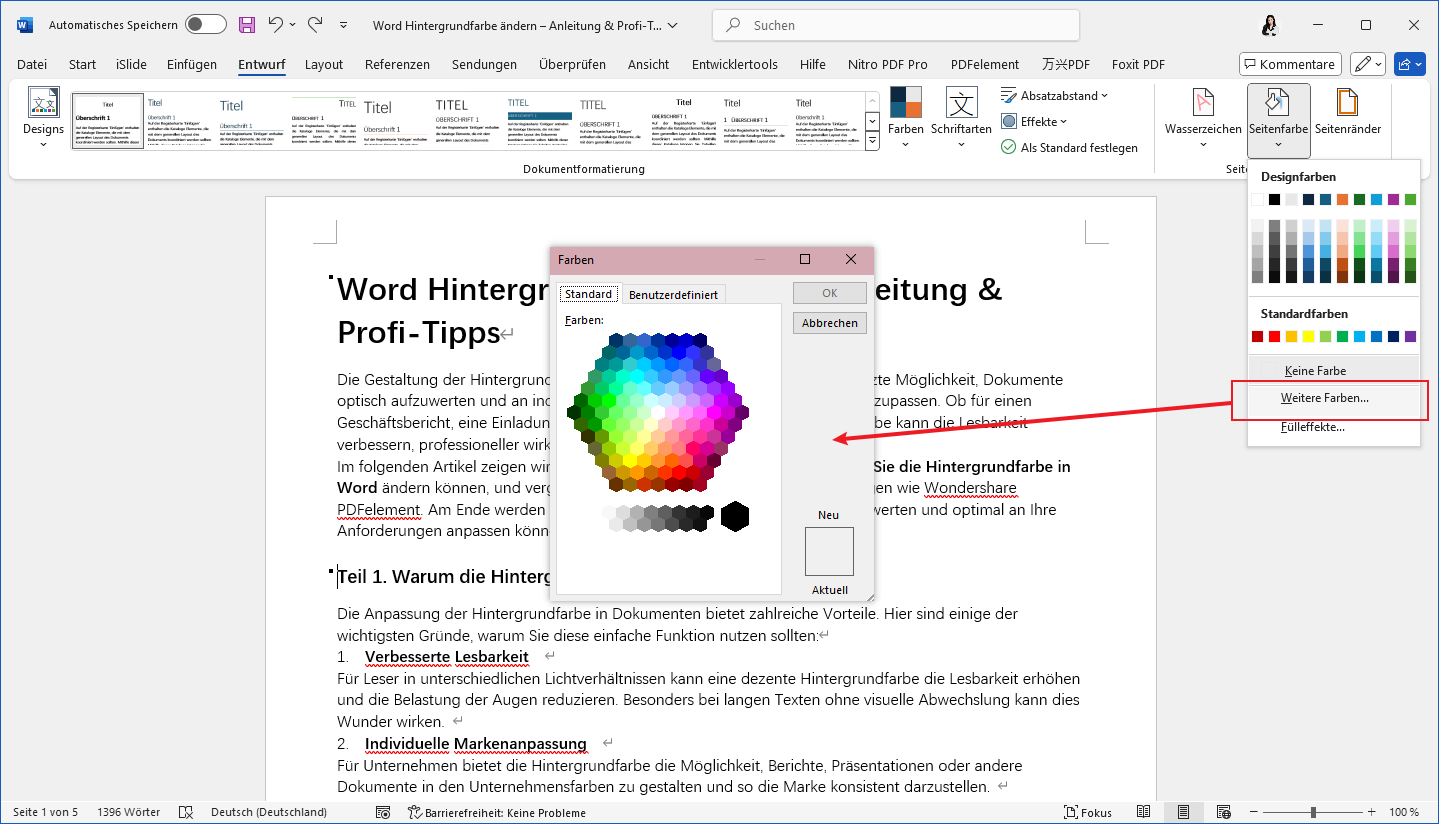Switch to Print Layout view
This screenshot has width=1439, height=824.
coord(1183,812)
